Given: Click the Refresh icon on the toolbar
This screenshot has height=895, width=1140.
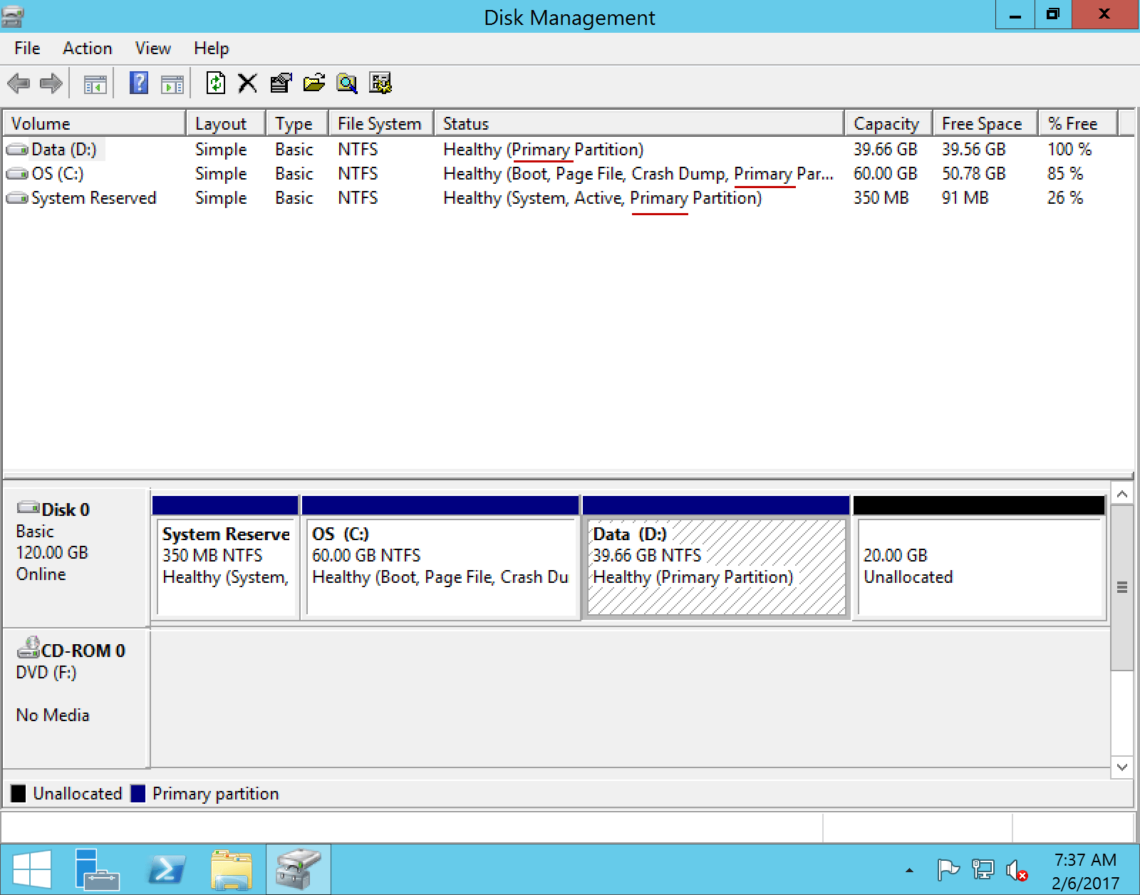Looking at the screenshot, I should point(216,83).
